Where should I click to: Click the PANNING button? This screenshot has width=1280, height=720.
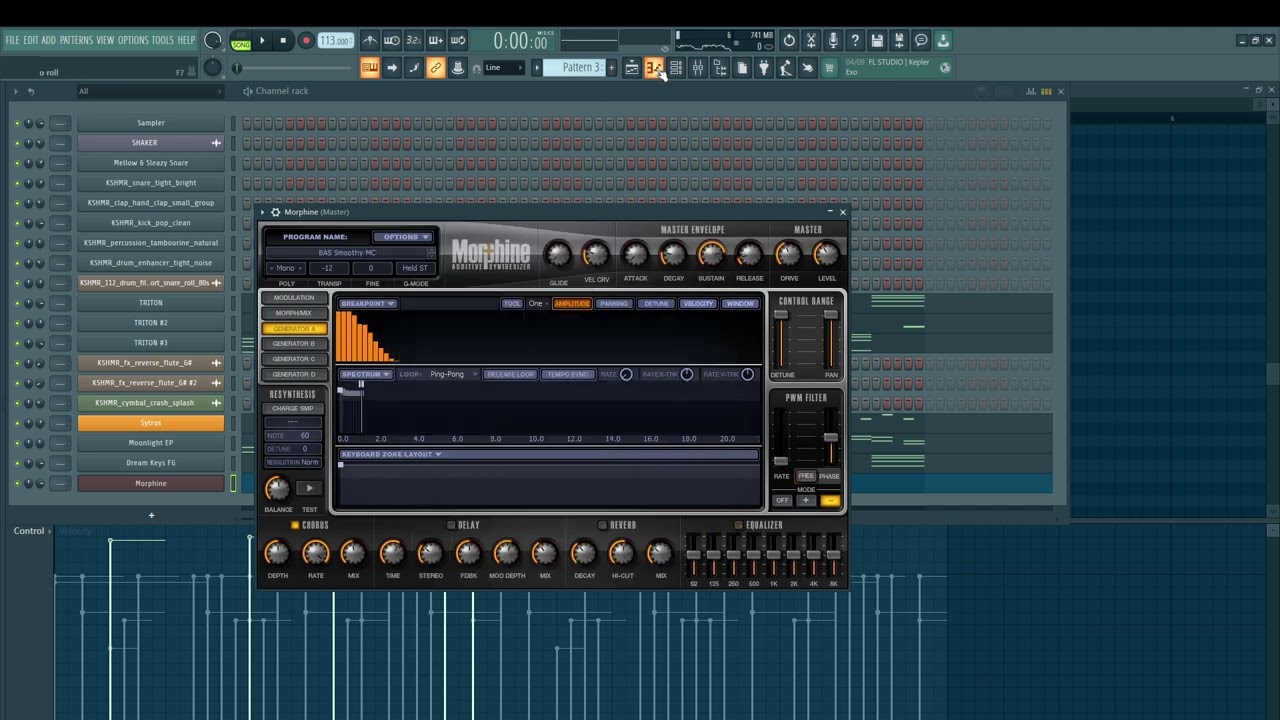coord(614,304)
